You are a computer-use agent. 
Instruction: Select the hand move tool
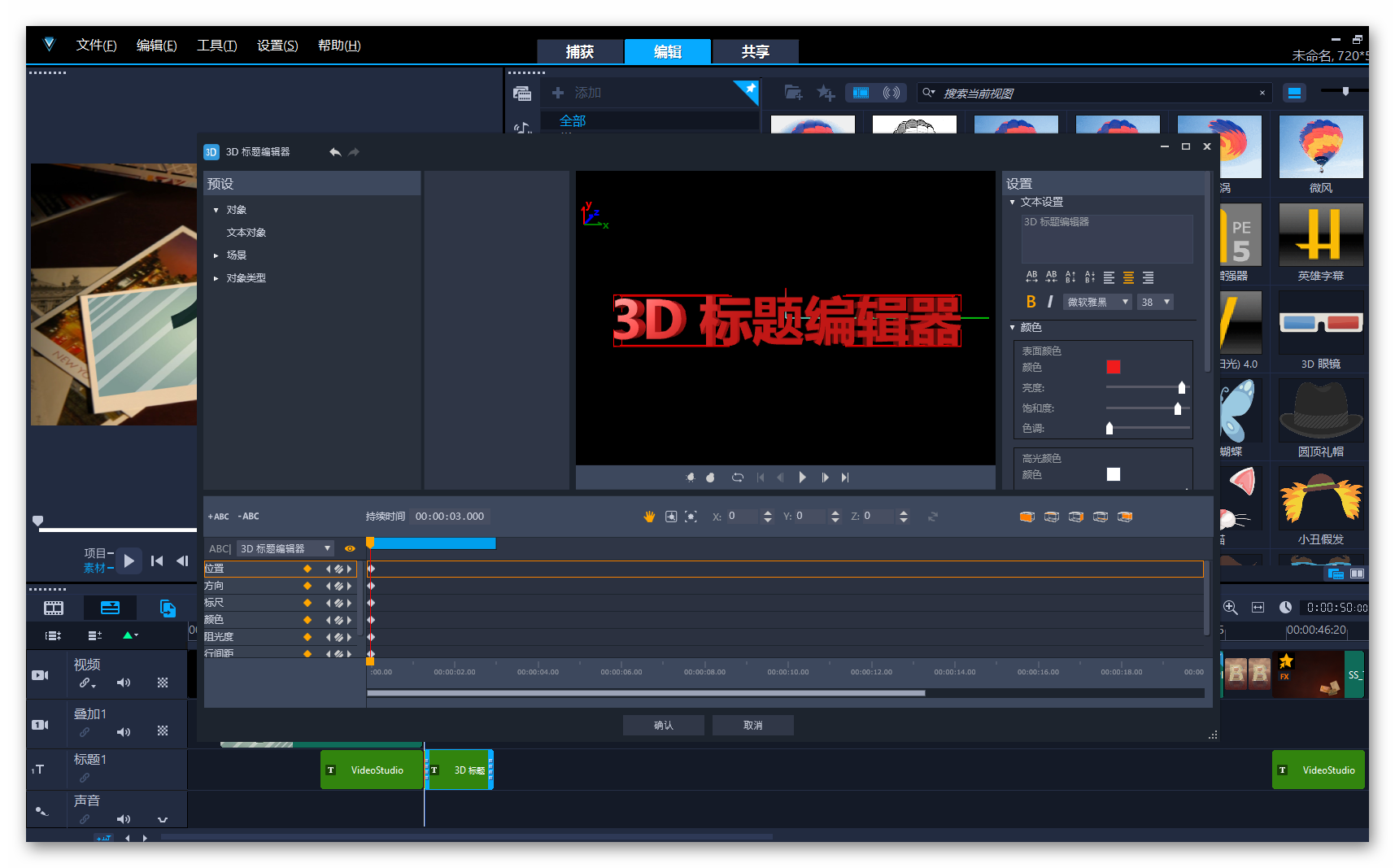[649, 517]
